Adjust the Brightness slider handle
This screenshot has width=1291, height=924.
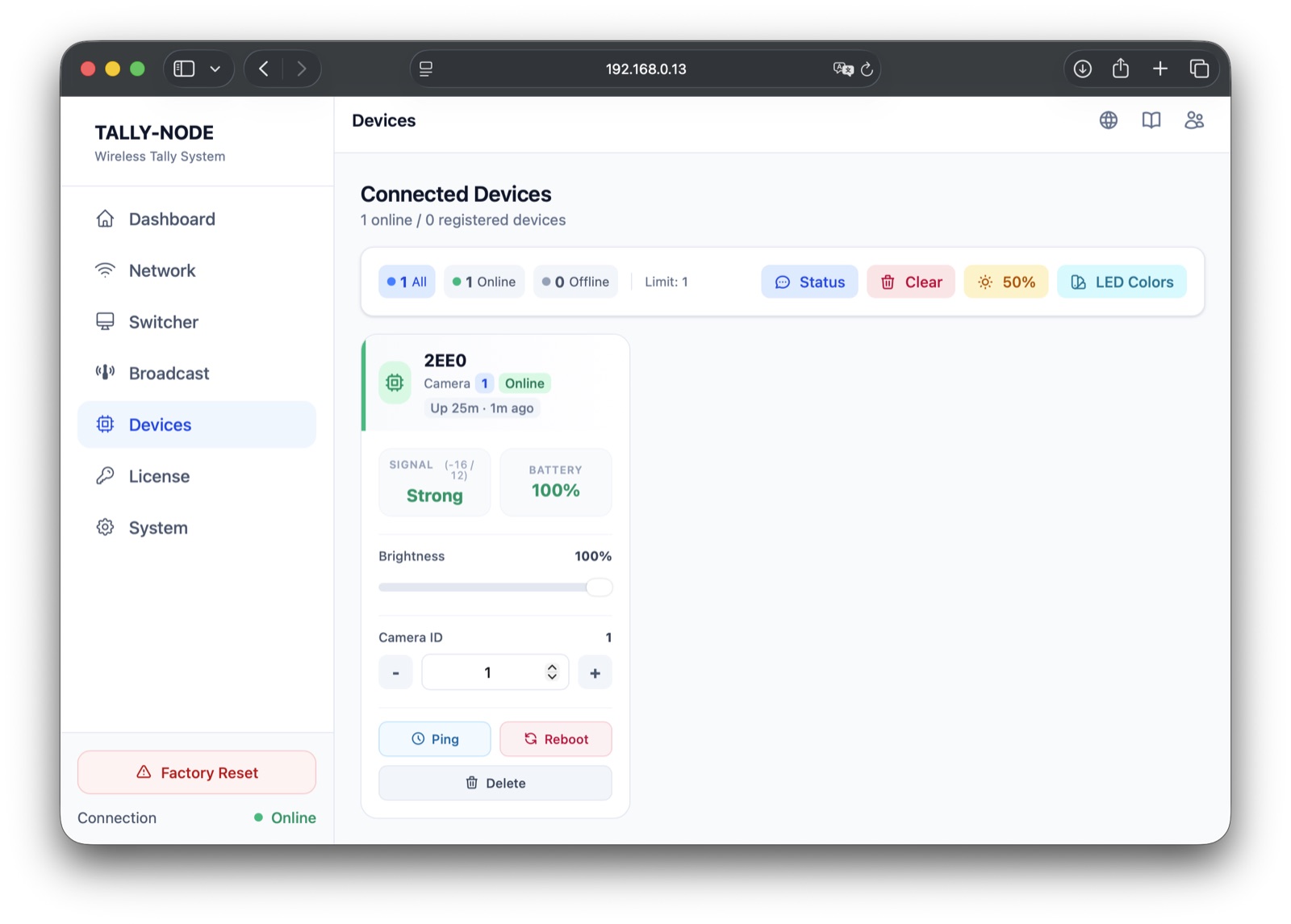point(599,587)
